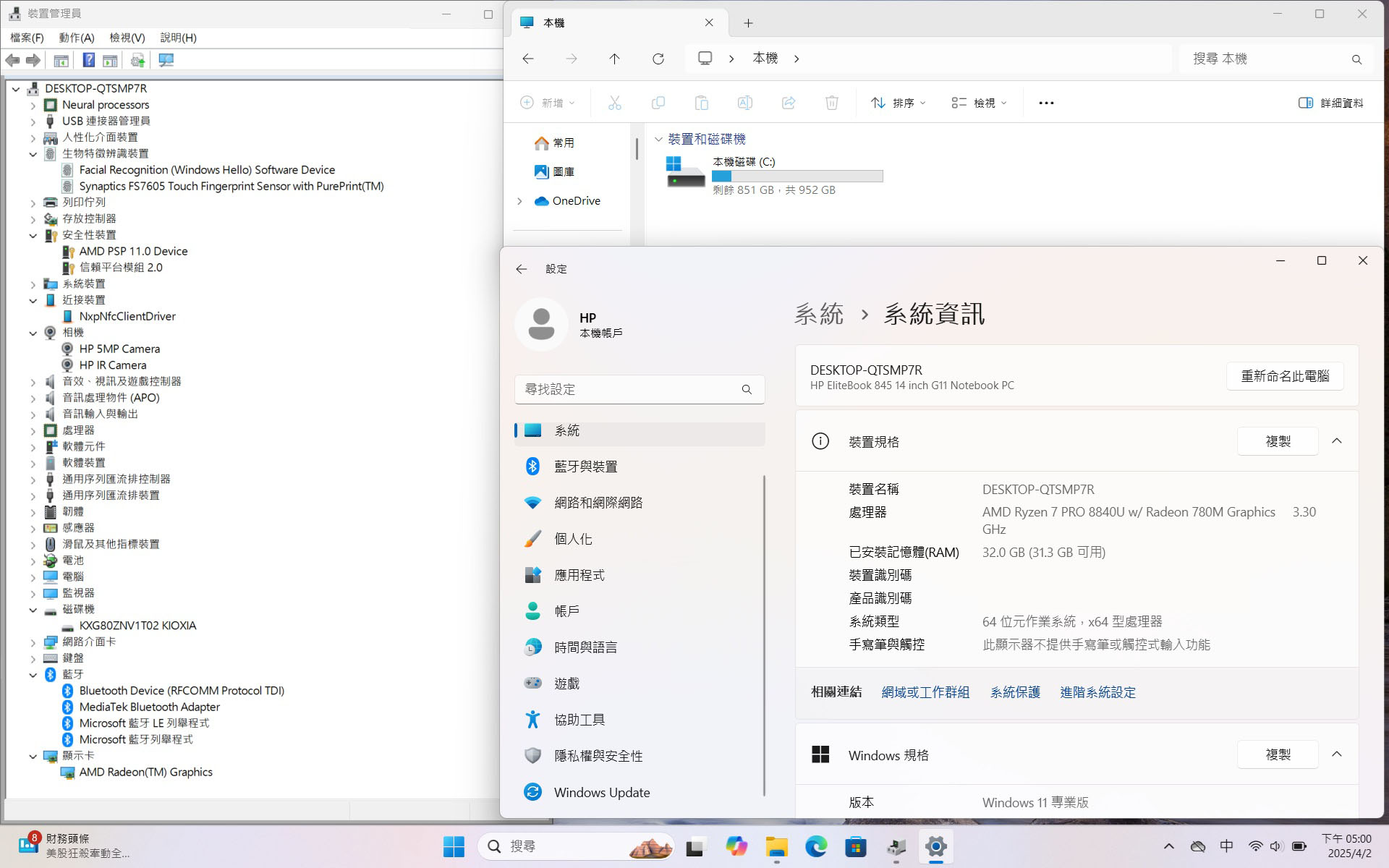This screenshot has height=868, width=1389.
Task: Click Microsoft Edge icon on taskbar
Action: tap(816, 846)
